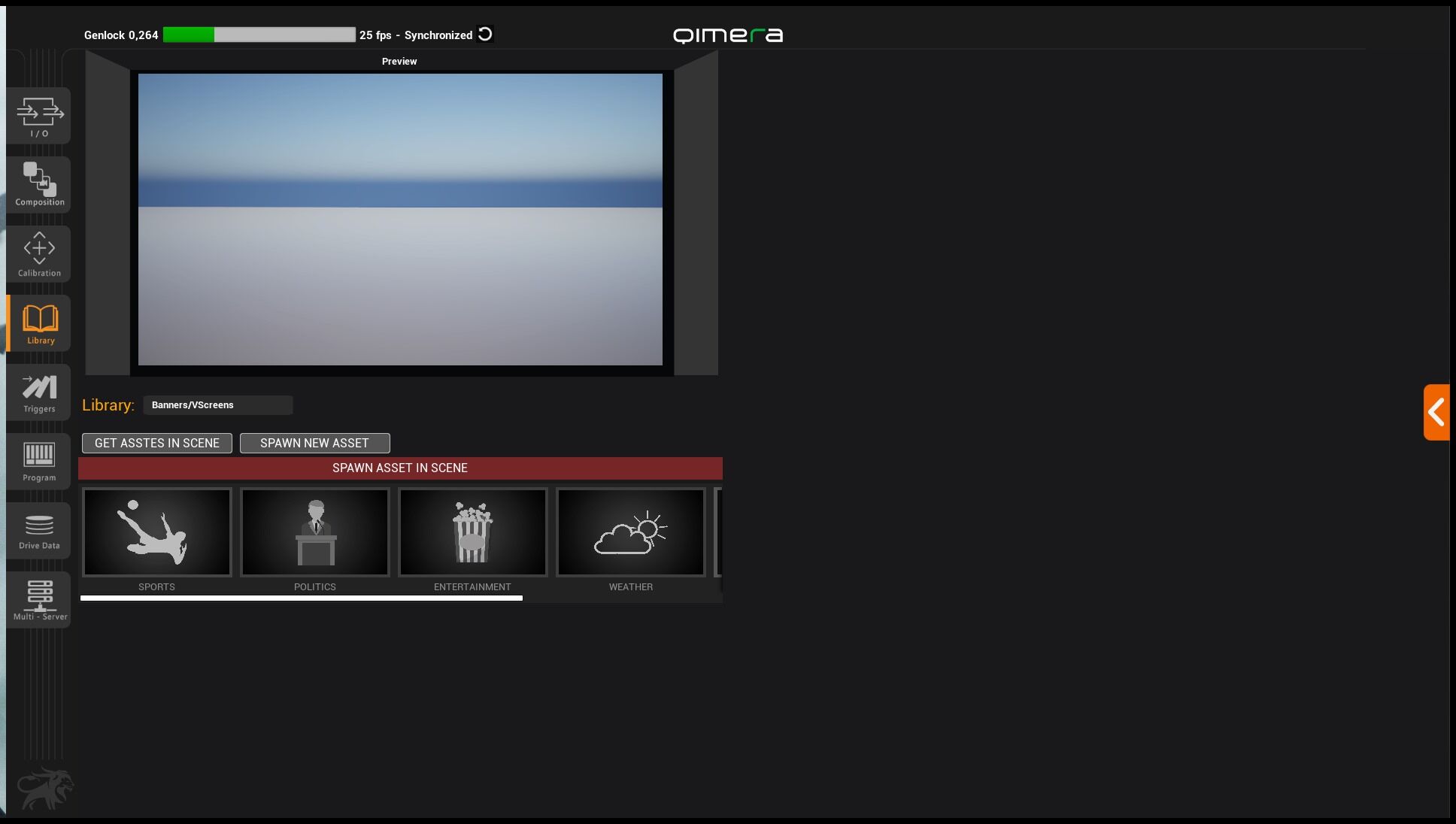Screen dimensions: 1456x824
Task: Open the Triggers panel
Action: tap(39, 392)
